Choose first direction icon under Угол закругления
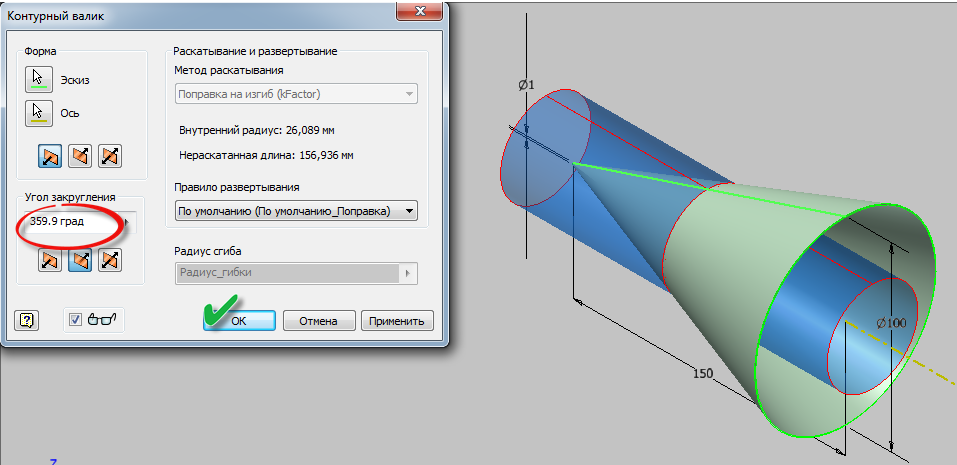Screen dimensions: 957x465 [50, 260]
